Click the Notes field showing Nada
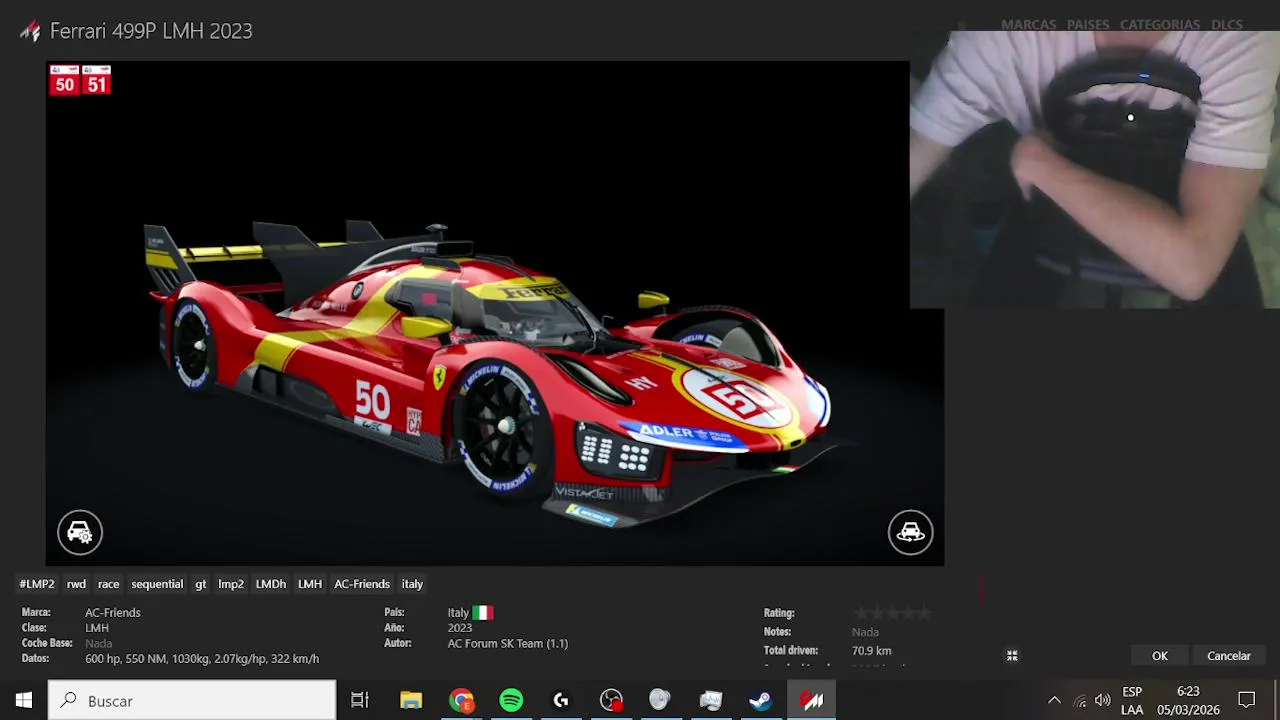This screenshot has height=720, width=1280. pyautogui.click(x=865, y=632)
